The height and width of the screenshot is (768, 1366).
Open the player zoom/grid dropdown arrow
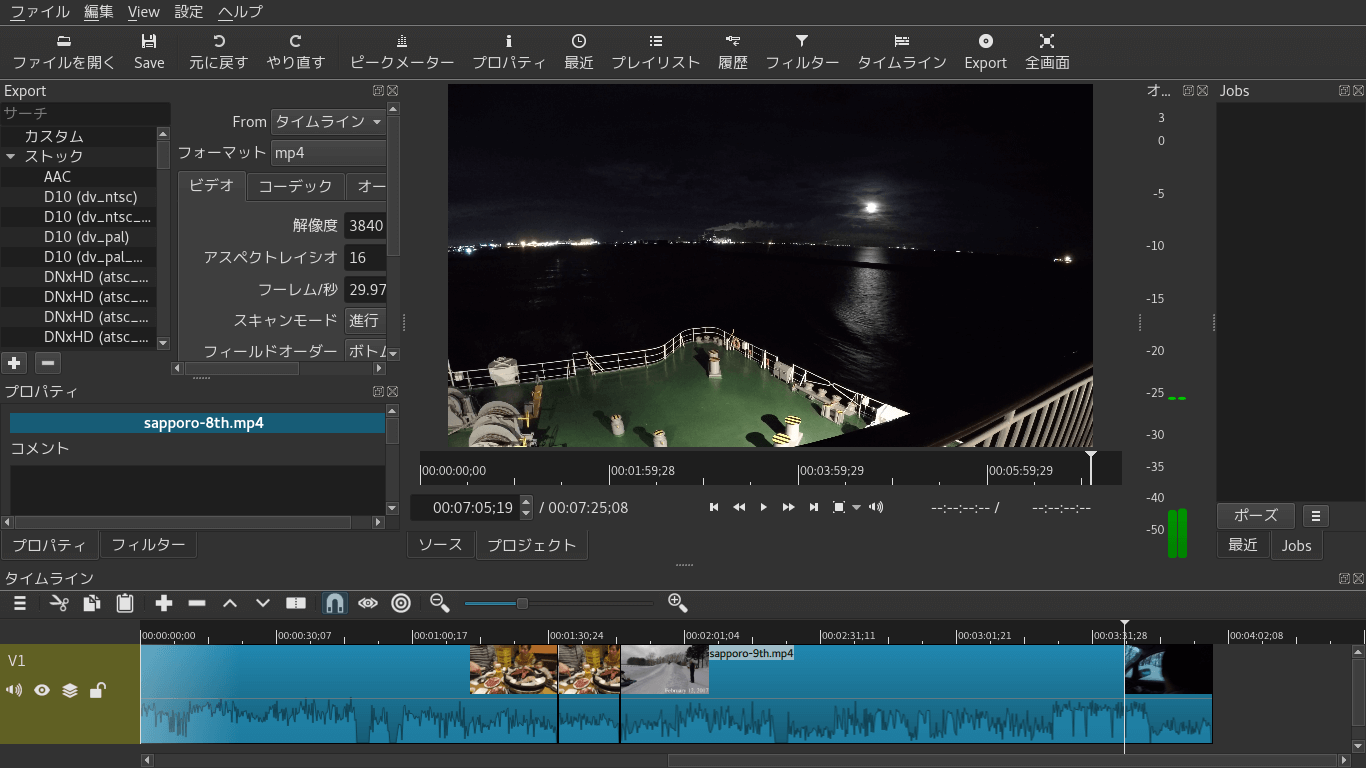(x=856, y=508)
